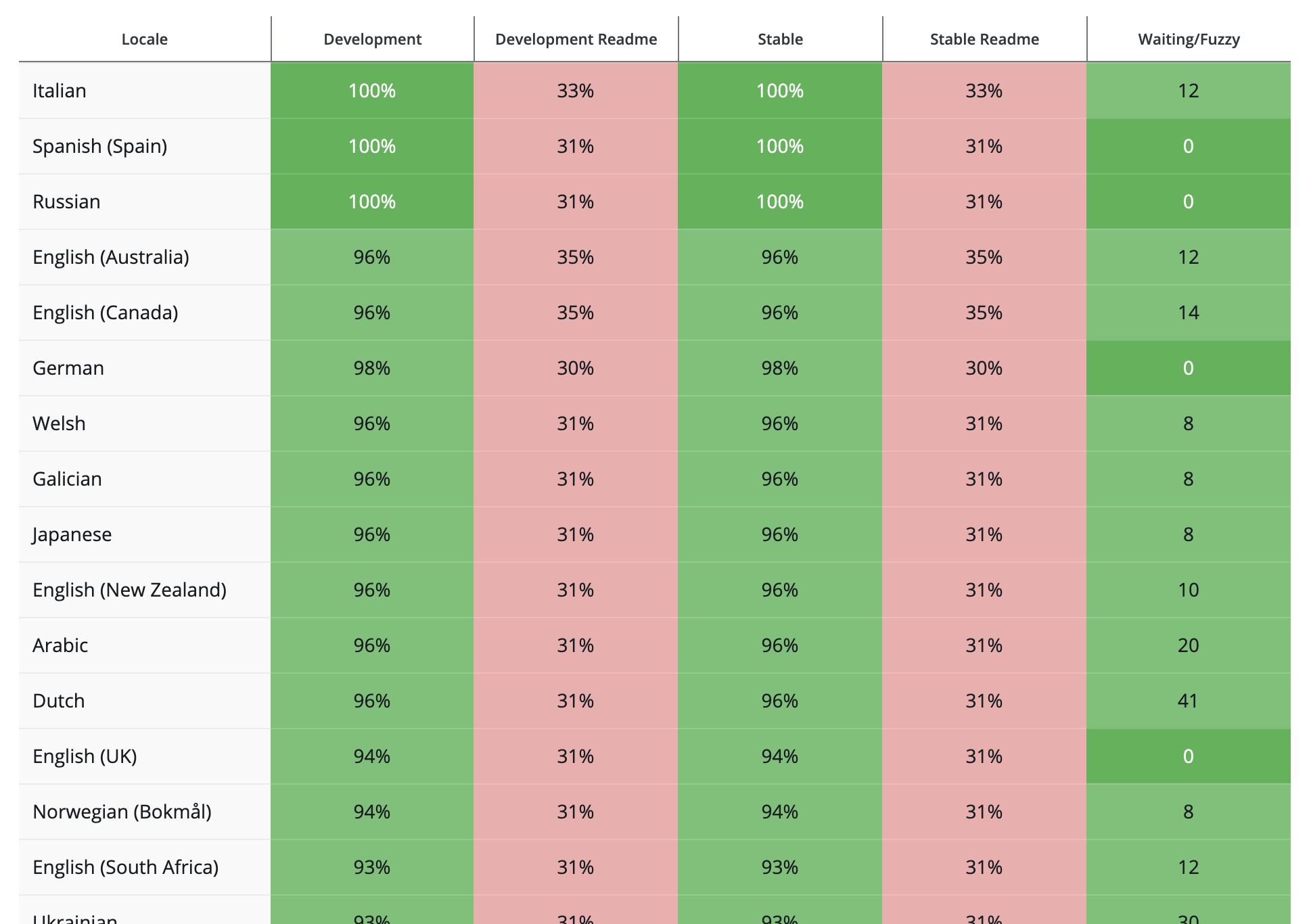Screen dimensions: 1311x924
Task: Click Dutch Waiting/Fuzzy count of 41
Action: (x=1188, y=701)
